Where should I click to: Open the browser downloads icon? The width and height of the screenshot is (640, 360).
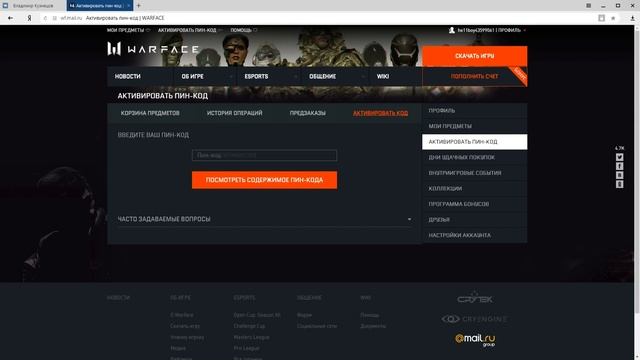point(633,18)
